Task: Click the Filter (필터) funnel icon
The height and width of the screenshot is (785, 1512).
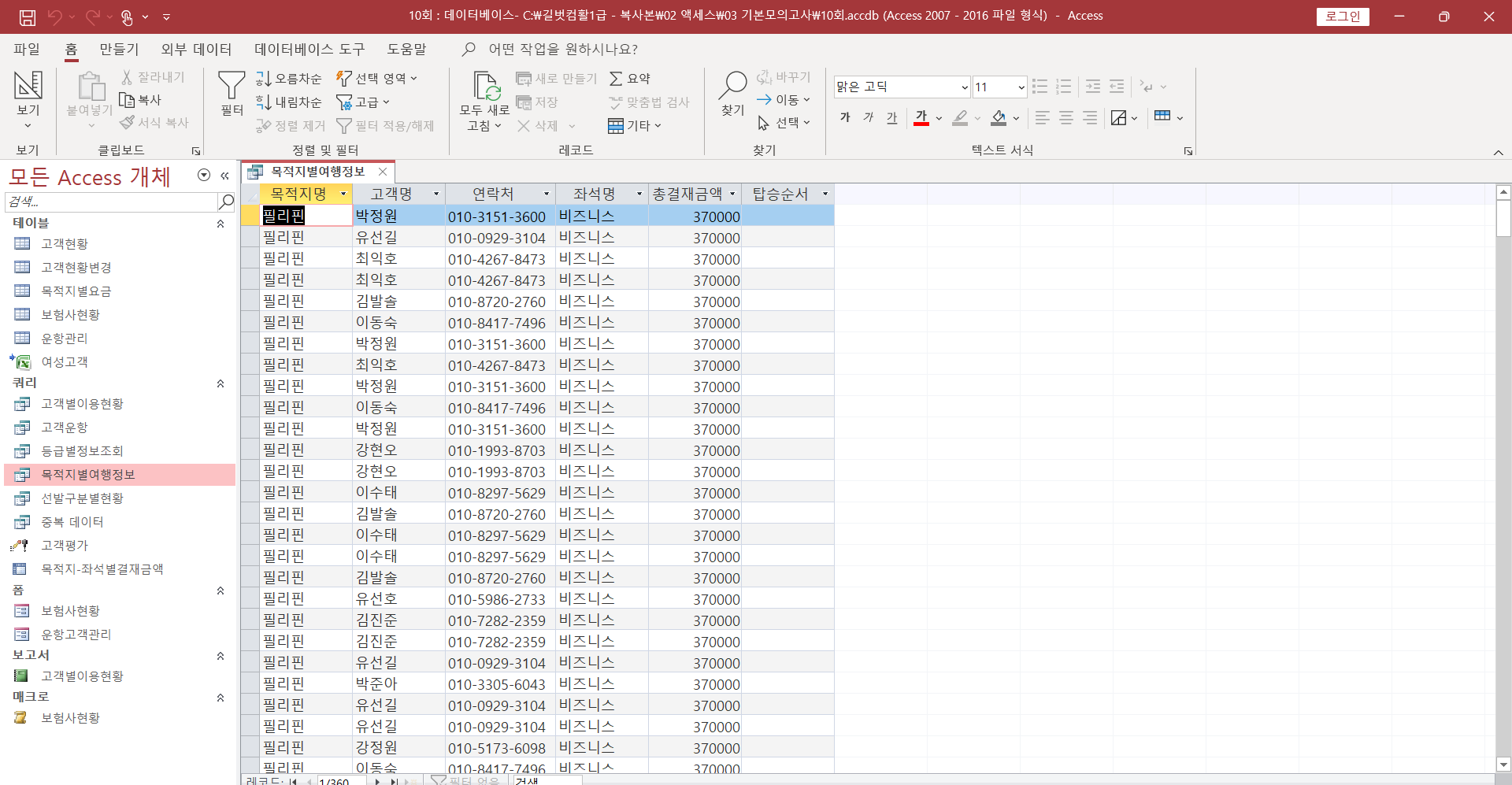Action: [x=232, y=87]
